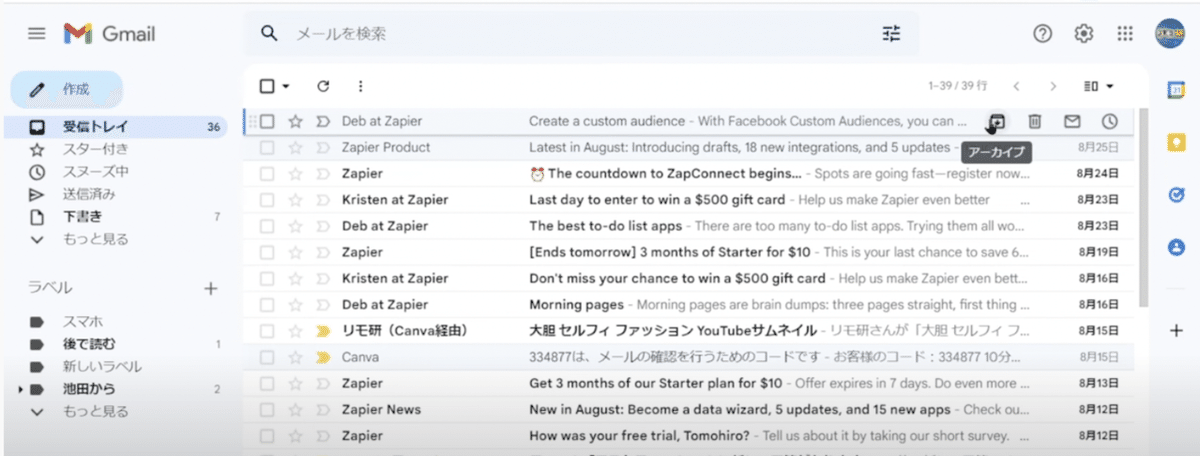This screenshot has height=456, width=1200.
Task: Open search filter options icon
Action: pos(891,34)
